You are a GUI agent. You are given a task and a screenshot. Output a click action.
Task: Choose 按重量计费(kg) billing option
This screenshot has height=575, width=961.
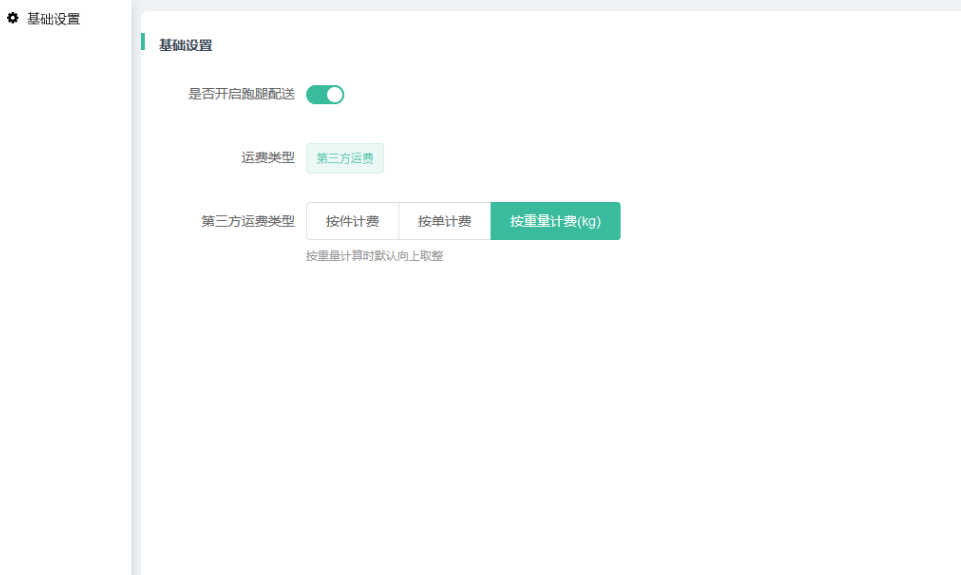point(555,221)
